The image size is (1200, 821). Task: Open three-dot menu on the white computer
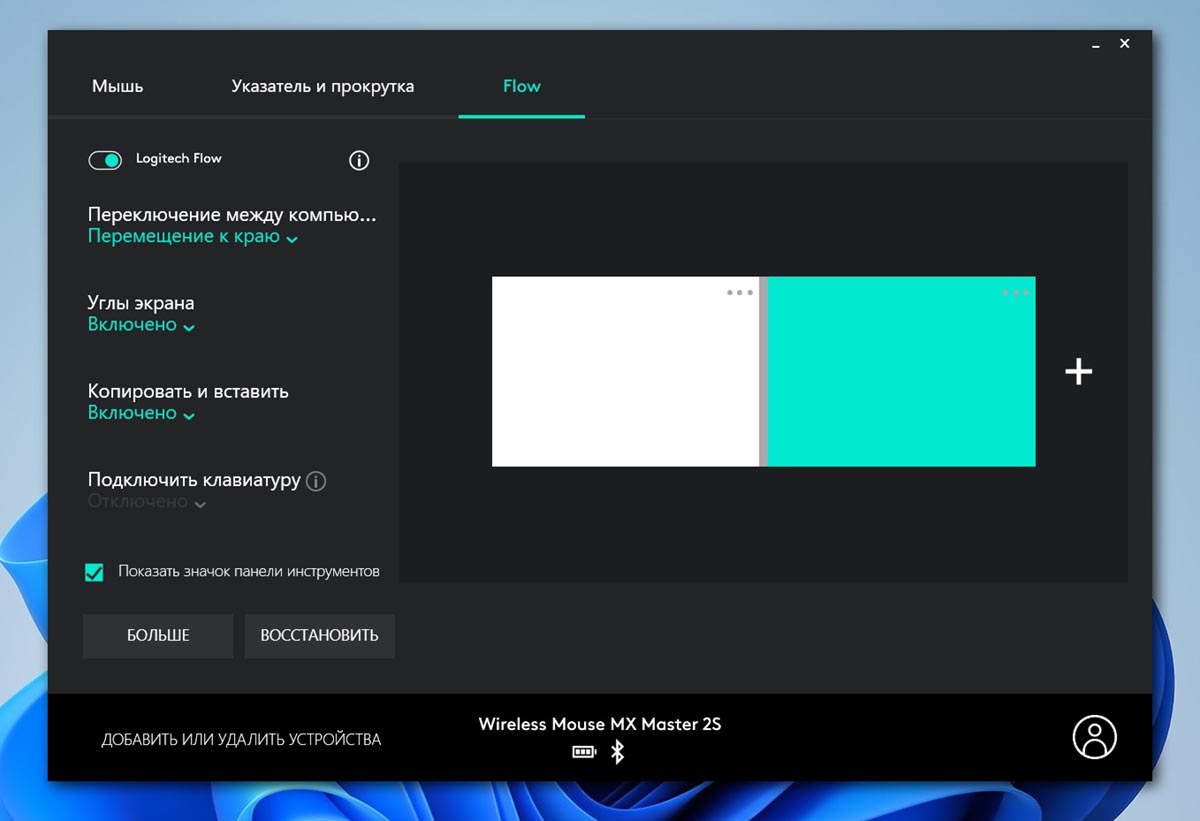740,293
